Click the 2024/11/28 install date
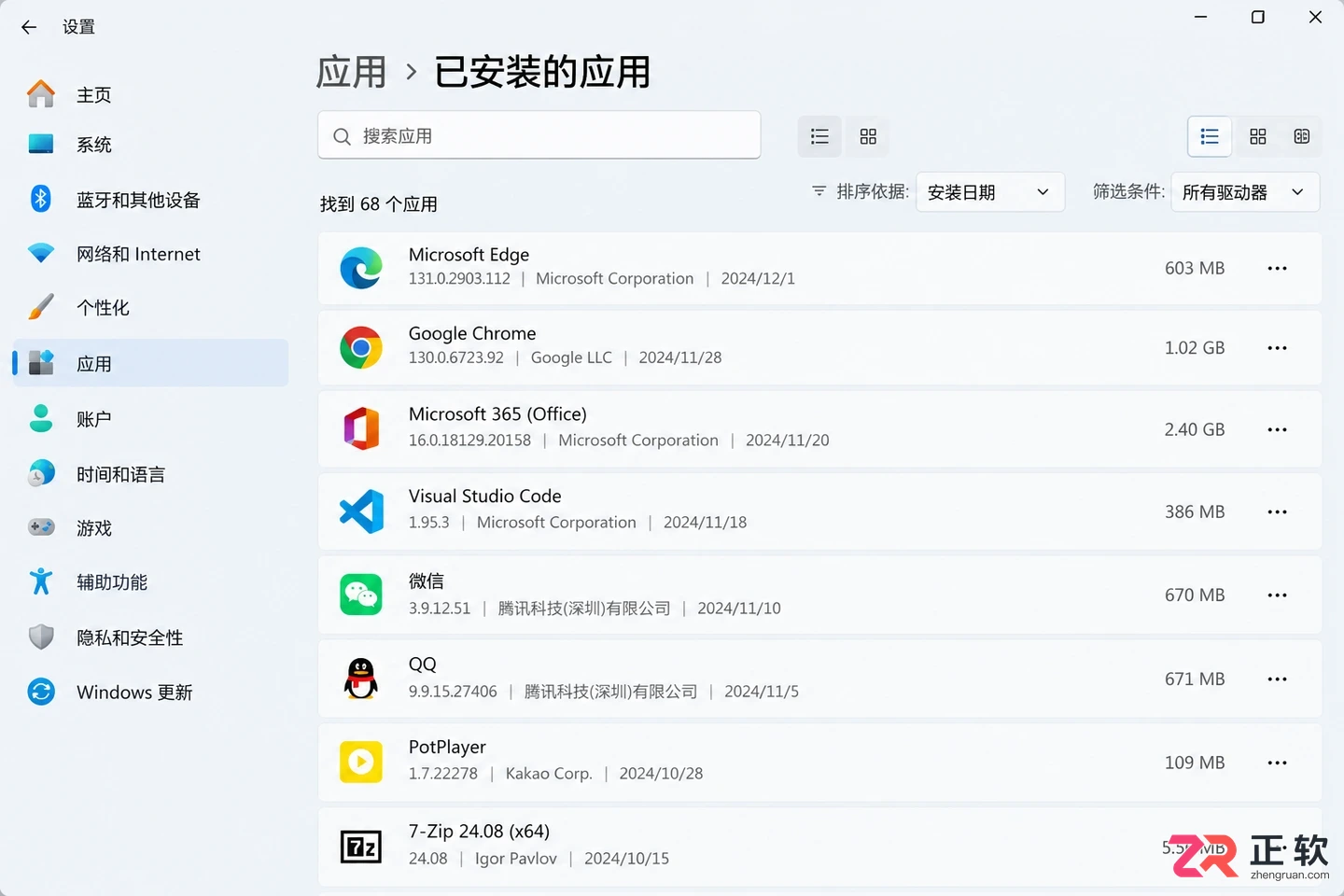This screenshot has width=1344, height=896. (x=680, y=358)
